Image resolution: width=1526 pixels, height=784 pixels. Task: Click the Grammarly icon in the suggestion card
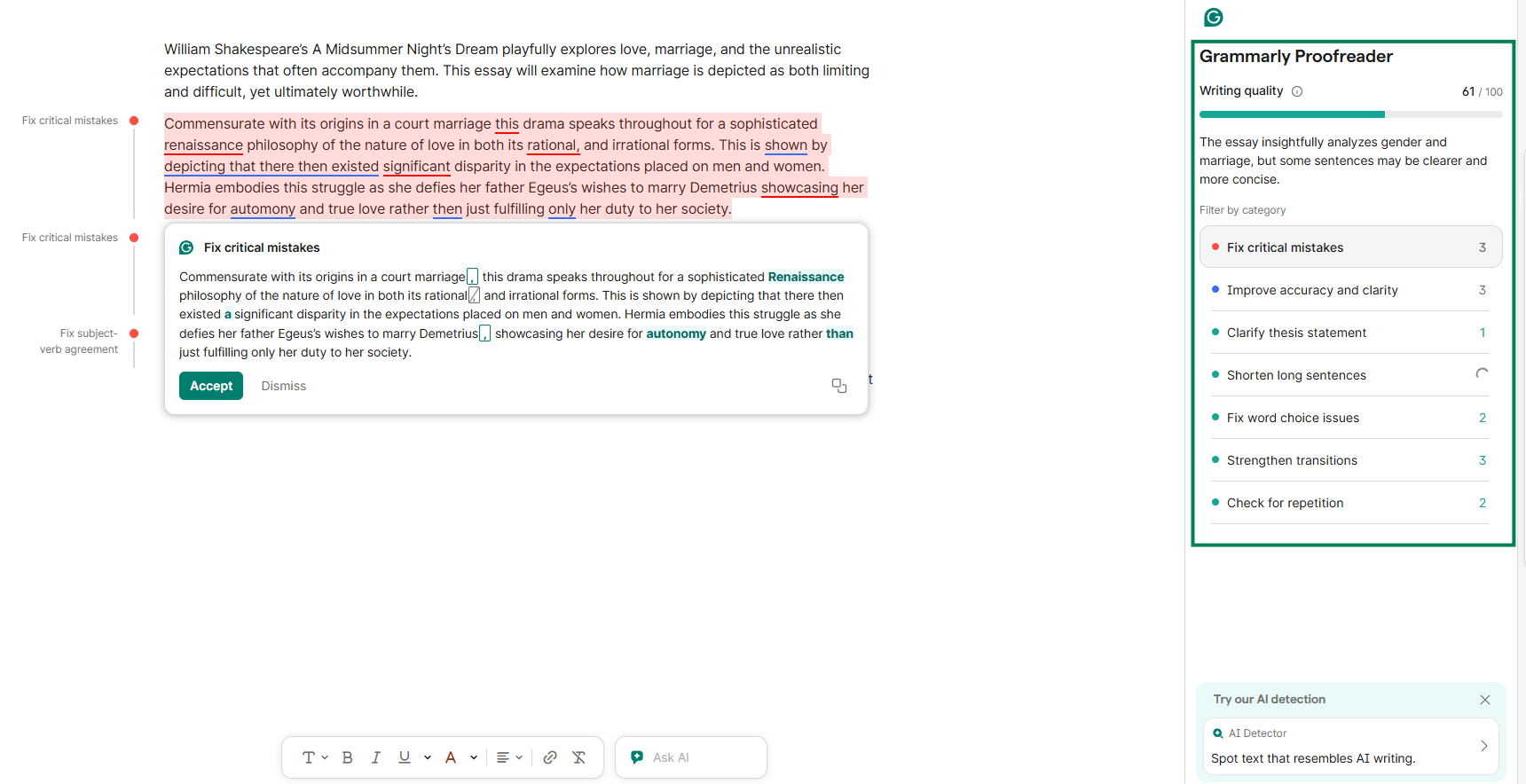pos(186,247)
